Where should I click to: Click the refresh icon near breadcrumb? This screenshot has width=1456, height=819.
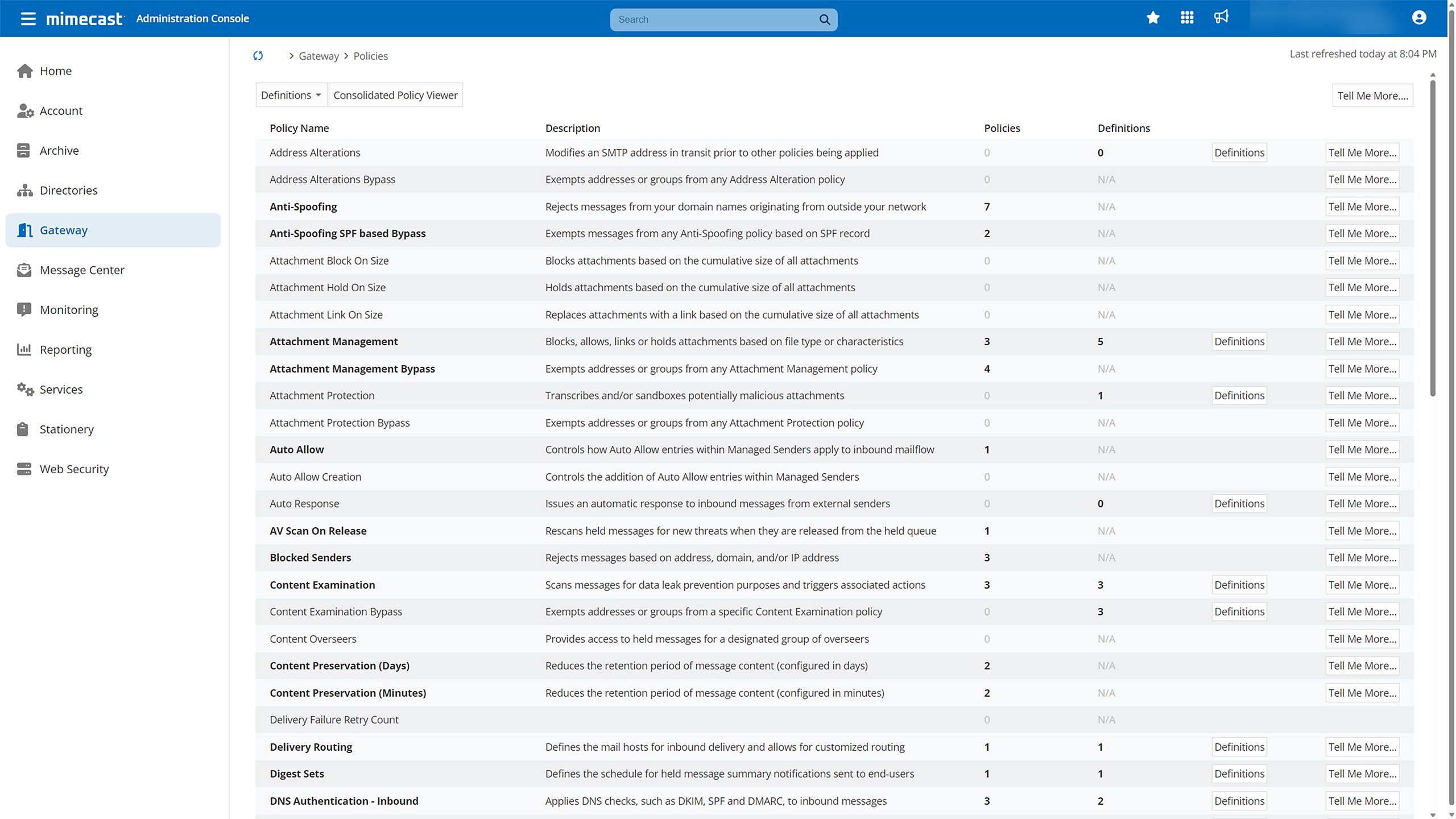click(x=258, y=56)
